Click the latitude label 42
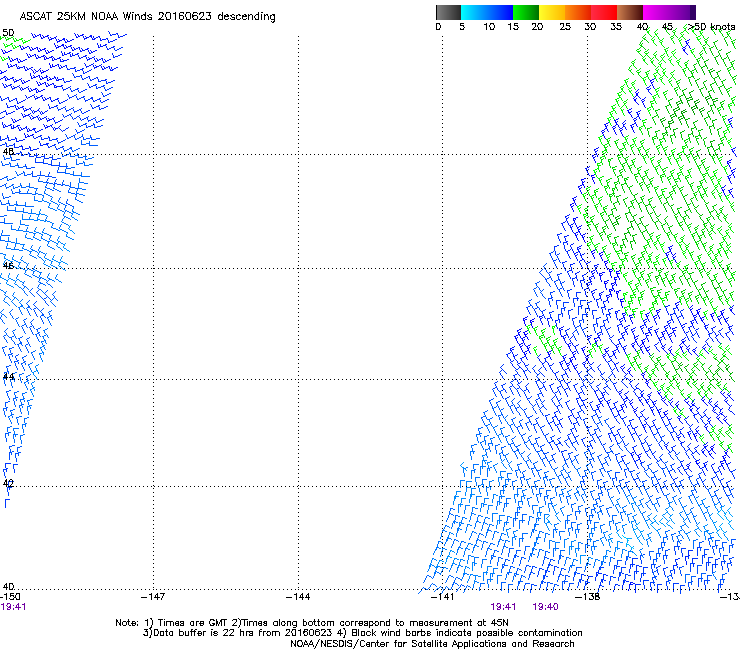Viewport: 740px width, 650px height. pyautogui.click(x=8, y=483)
